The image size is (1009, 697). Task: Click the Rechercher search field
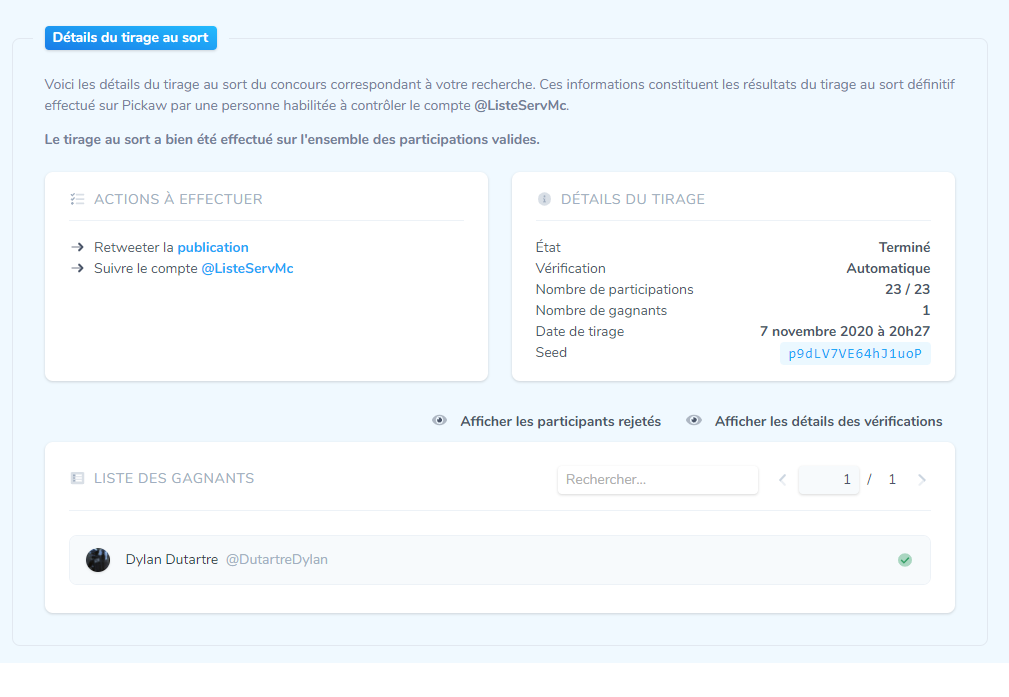(658, 479)
